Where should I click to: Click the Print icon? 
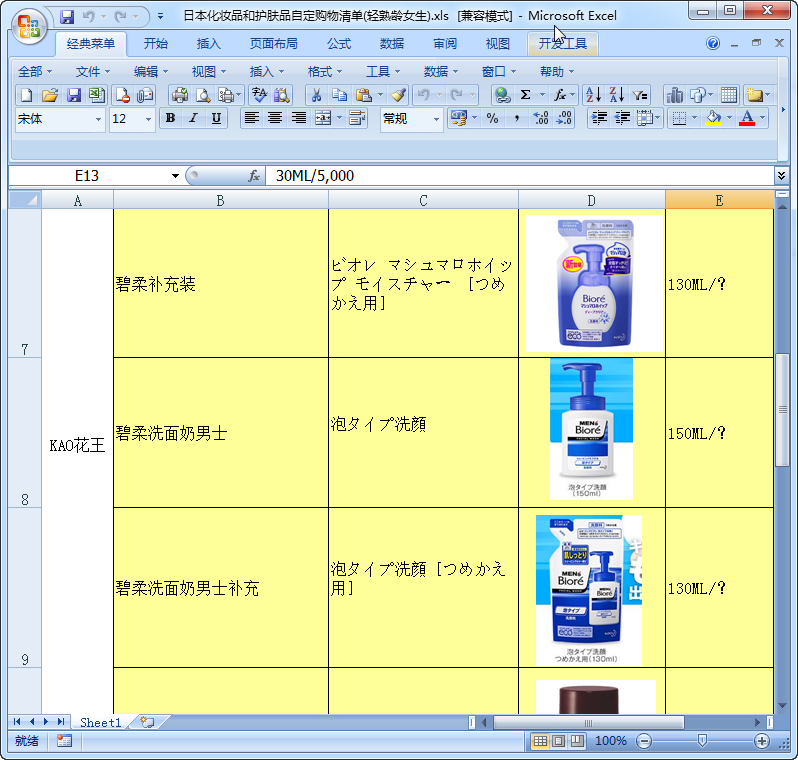179,95
